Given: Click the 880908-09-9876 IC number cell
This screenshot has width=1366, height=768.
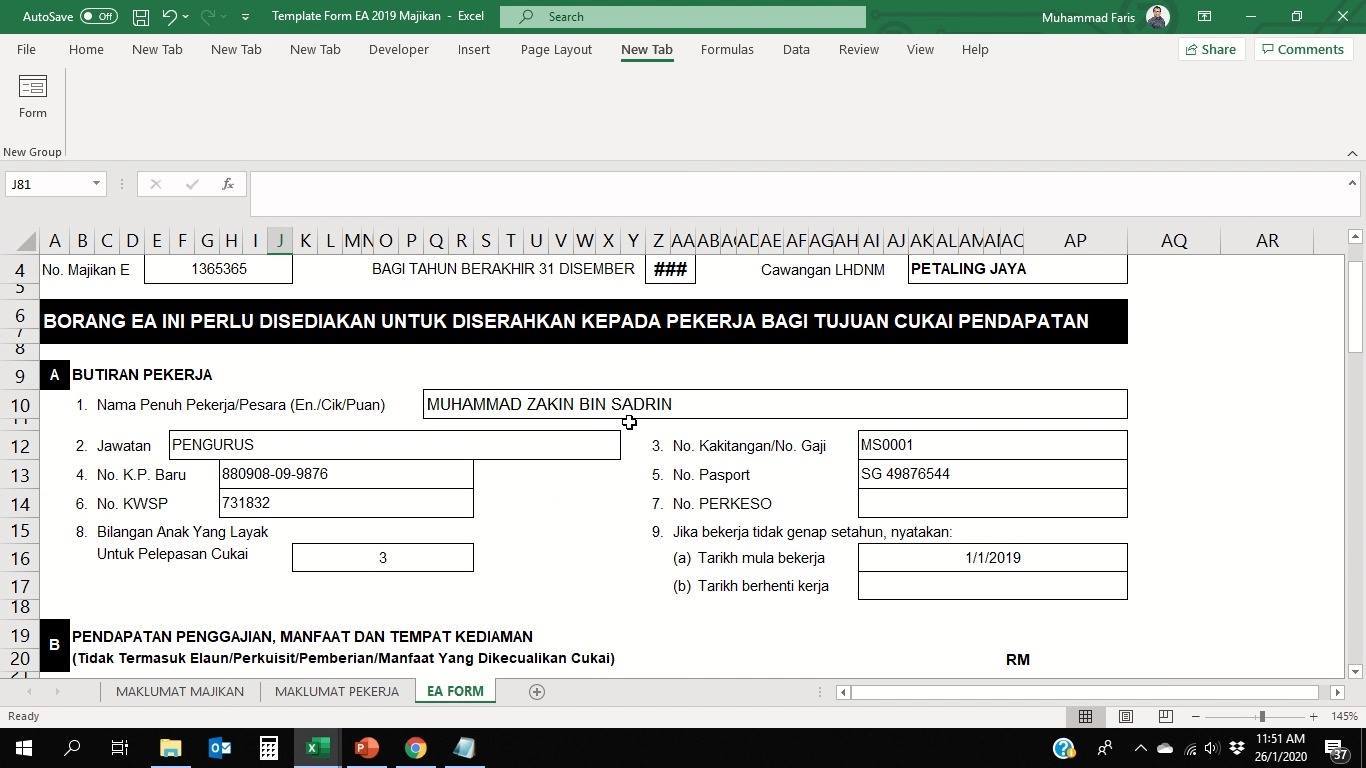Looking at the screenshot, I should (x=346, y=474).
